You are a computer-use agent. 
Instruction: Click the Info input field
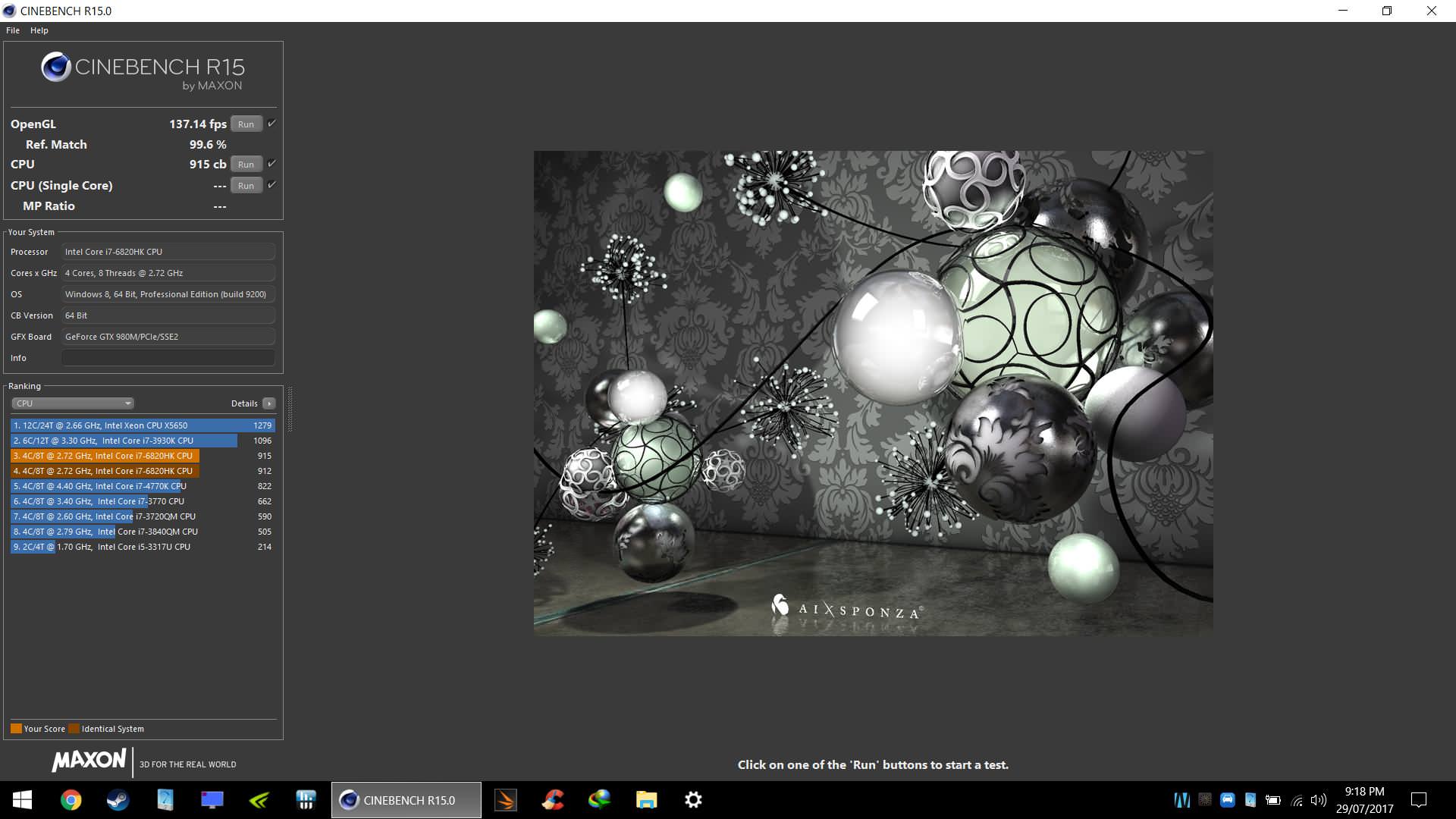tap(168, 358)
